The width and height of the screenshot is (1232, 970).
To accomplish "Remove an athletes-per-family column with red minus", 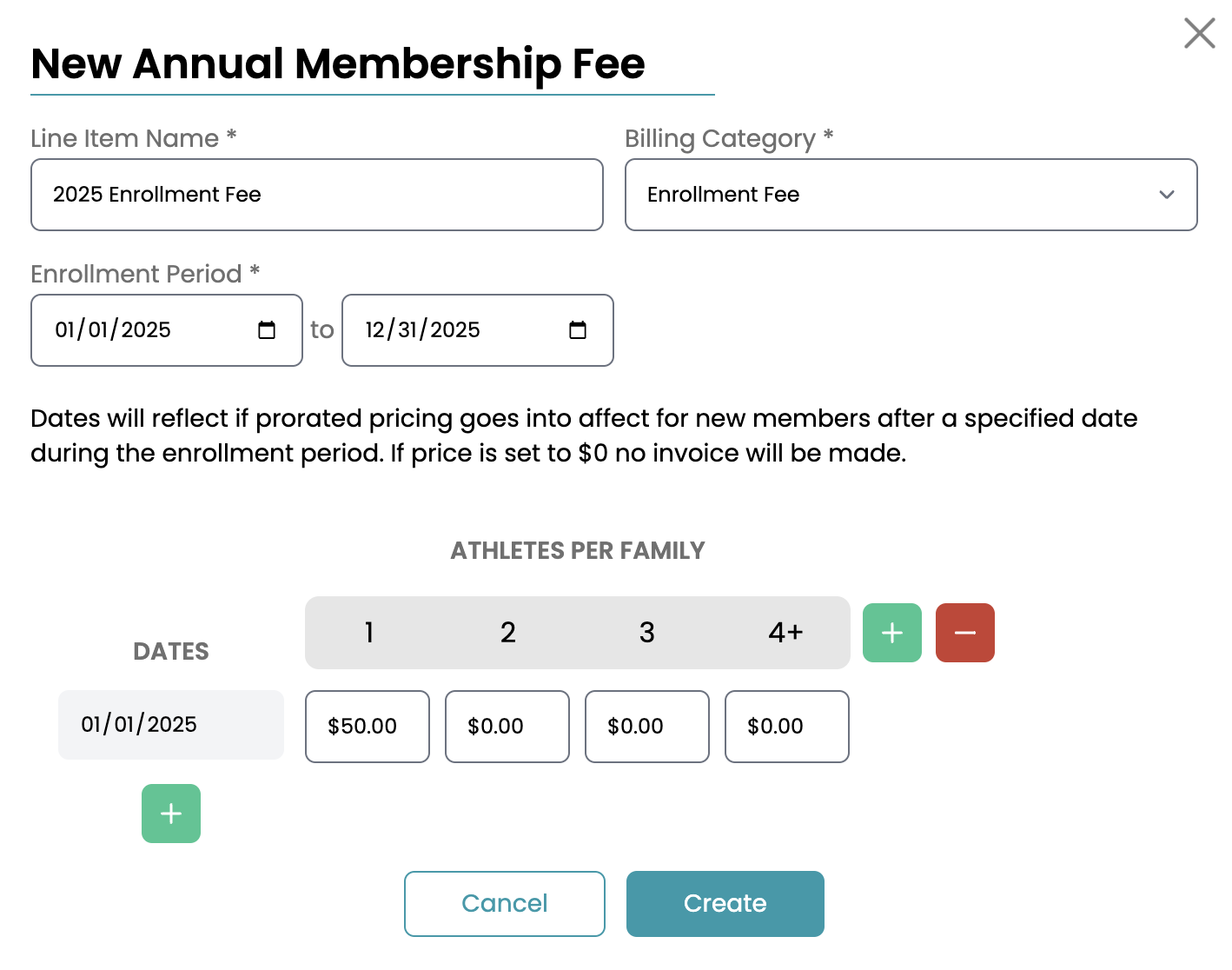I will point(964,633).
